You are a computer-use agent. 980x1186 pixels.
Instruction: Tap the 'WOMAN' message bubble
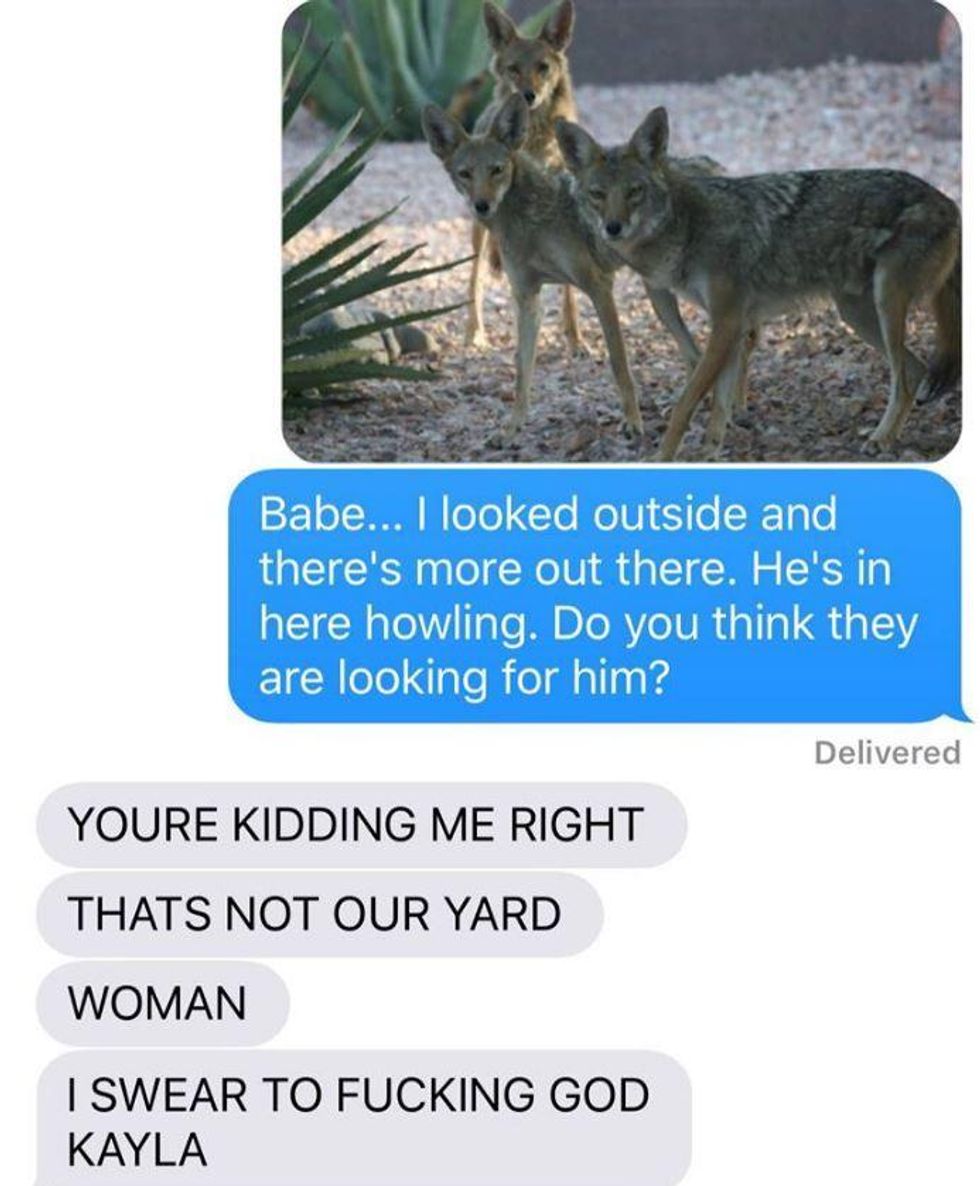(163, 1004)
